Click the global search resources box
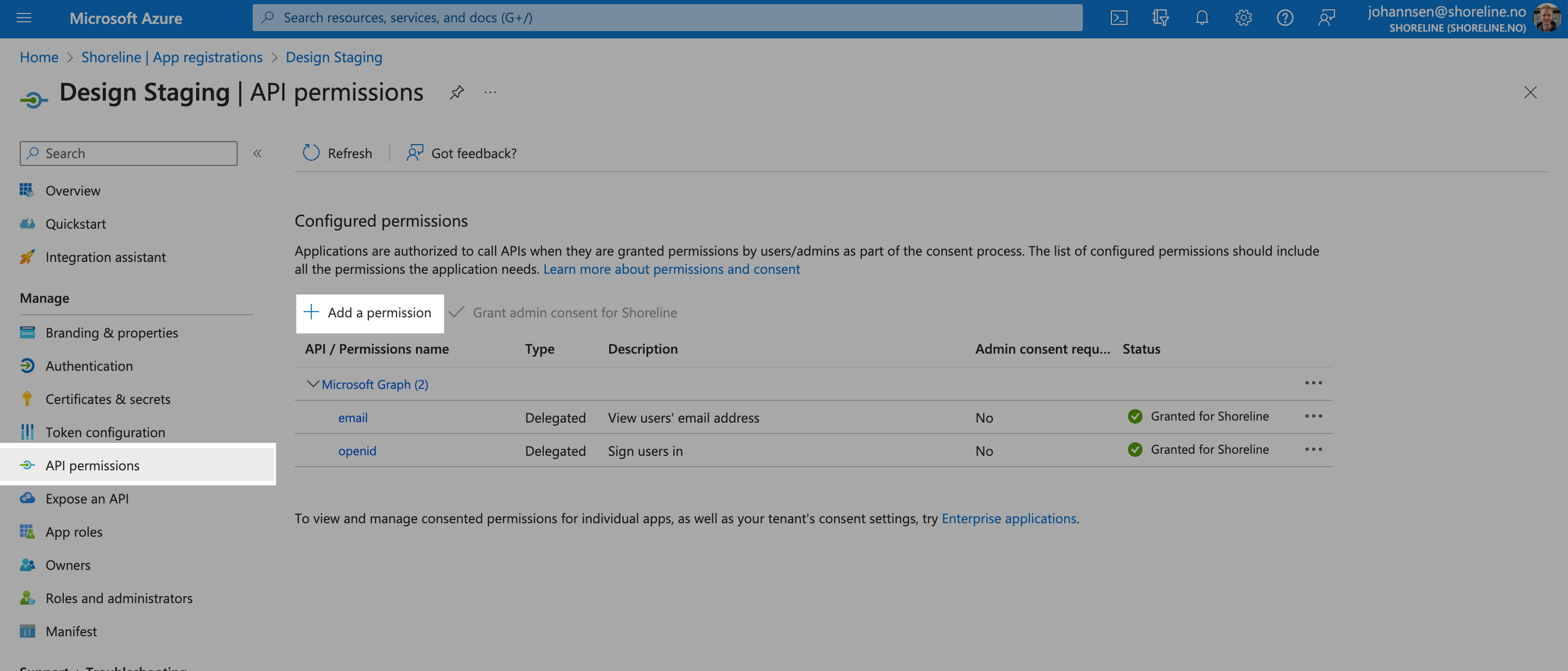Image resolution: width=1568 pixels, height=671 pixels. point(667,18)
